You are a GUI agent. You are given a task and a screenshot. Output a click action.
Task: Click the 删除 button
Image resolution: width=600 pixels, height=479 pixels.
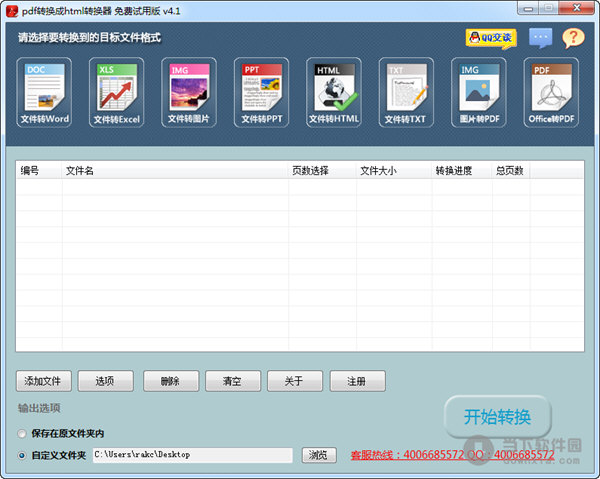[x=171, y=381]
